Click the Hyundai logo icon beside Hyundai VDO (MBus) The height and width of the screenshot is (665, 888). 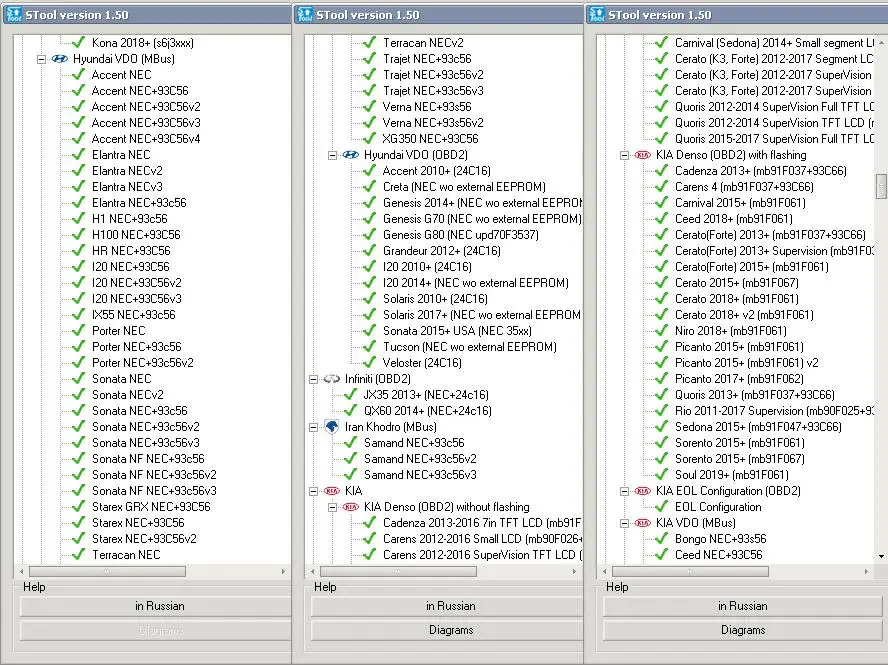click(59, 59)
